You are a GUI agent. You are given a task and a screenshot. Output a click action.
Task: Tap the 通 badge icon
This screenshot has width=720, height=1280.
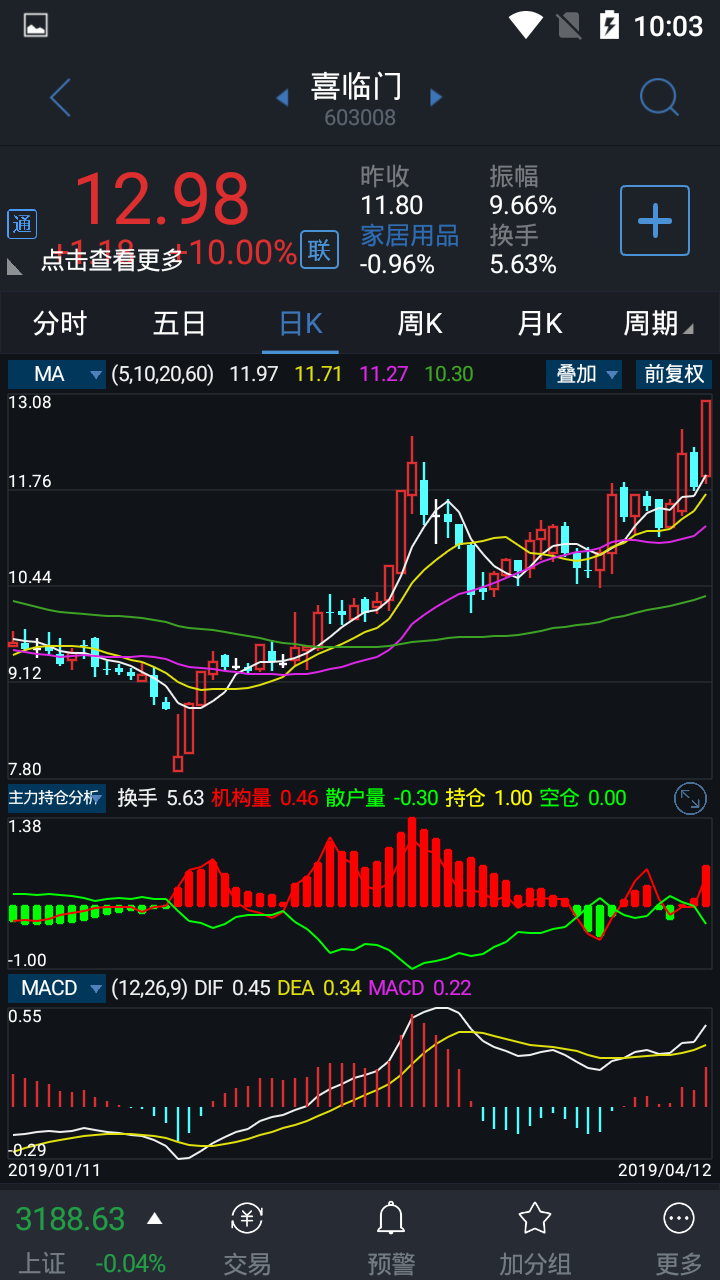[22, 224]
